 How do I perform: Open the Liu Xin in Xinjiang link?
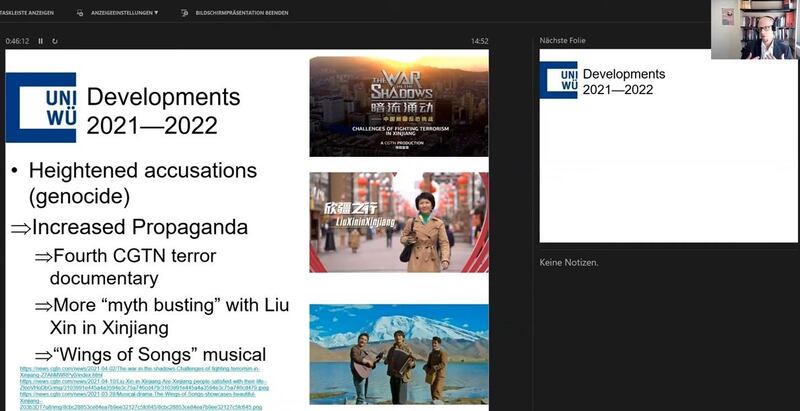140,384
